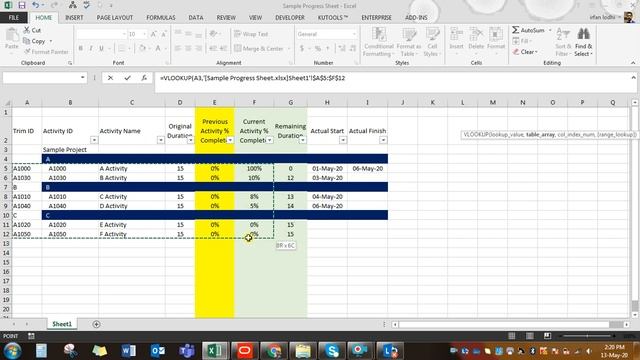The height and width of the screenshot is (360, 640).
Task: Toggle Bold formatting
Action: [80, 49]
